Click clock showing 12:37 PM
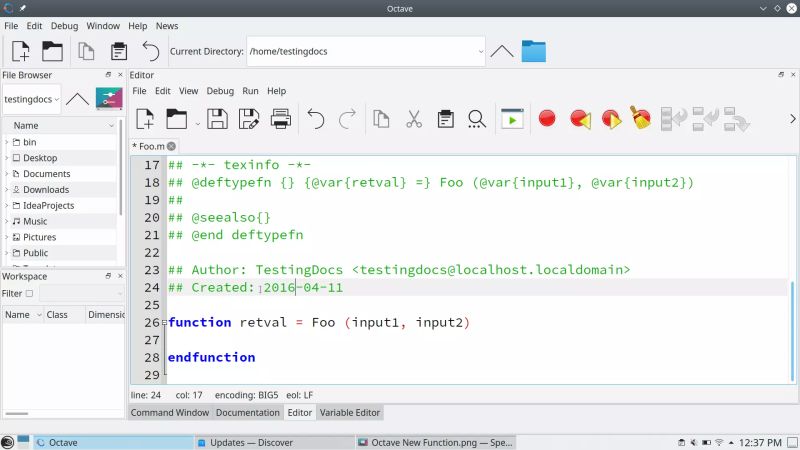800x450 pixels. click(x=760, y=442)
